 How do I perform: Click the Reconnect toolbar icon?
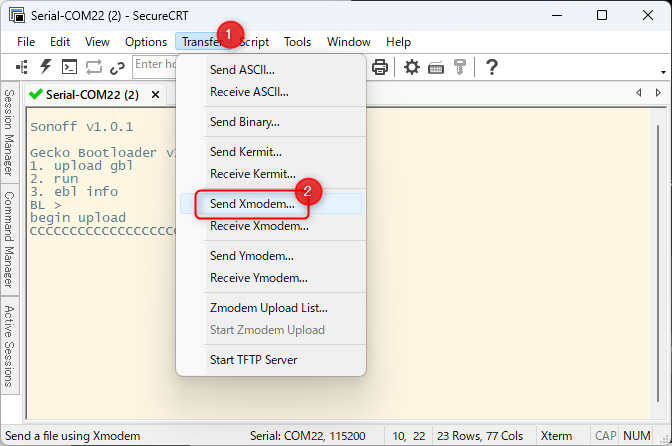click(94, 67)
